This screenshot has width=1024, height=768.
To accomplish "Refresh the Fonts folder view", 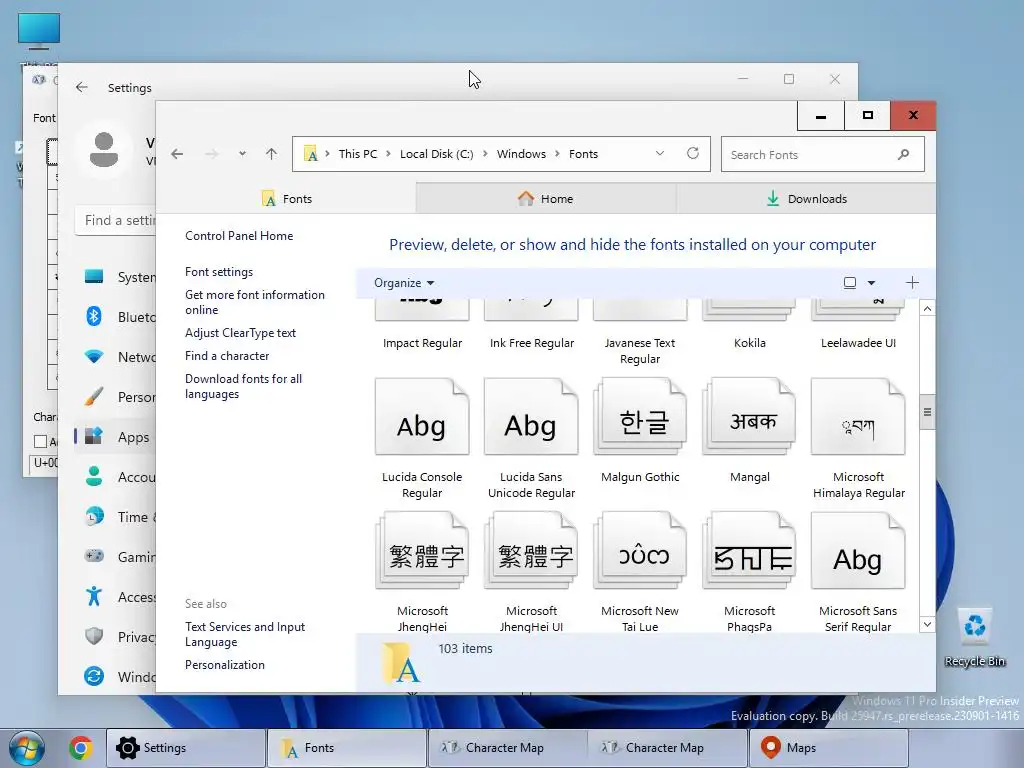I will [693, 153].
